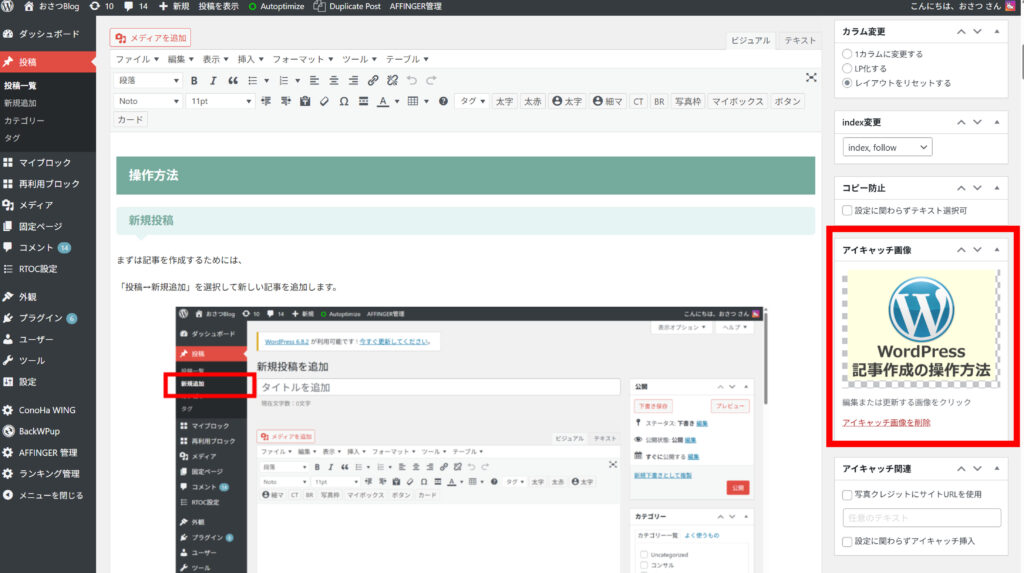The image size is (1024, 573).
Task: Open the comments bubble showing 14
Action: pyautogui.click(x=136, y=6)
